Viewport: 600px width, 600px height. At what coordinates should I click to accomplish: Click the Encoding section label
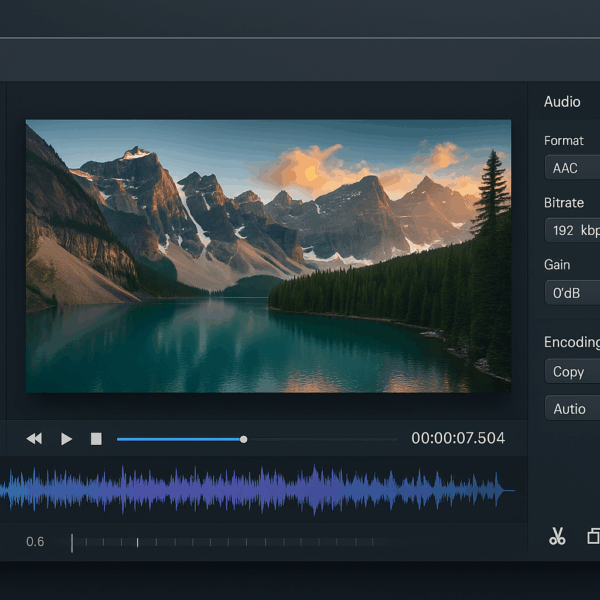(572, 342)
